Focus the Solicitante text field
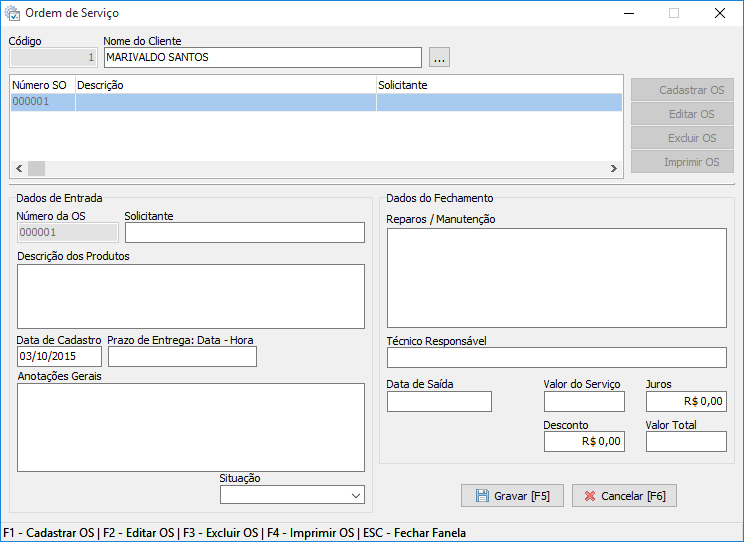 [x=244, y=233]
